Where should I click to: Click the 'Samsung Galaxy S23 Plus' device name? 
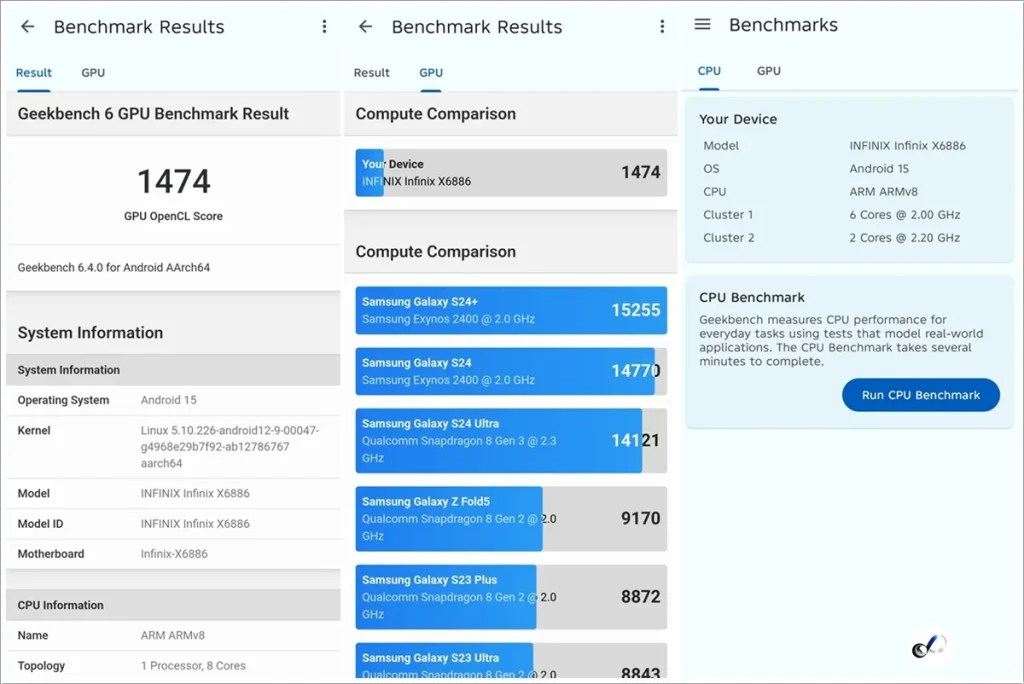click(x=430, y=580)
